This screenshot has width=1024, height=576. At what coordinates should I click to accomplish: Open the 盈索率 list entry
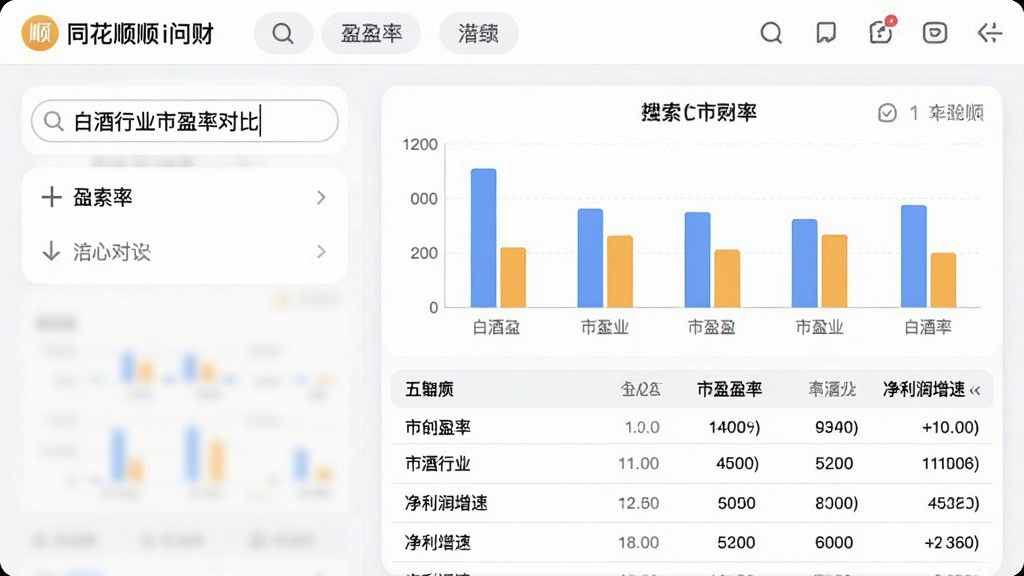[x=184, y=197]
